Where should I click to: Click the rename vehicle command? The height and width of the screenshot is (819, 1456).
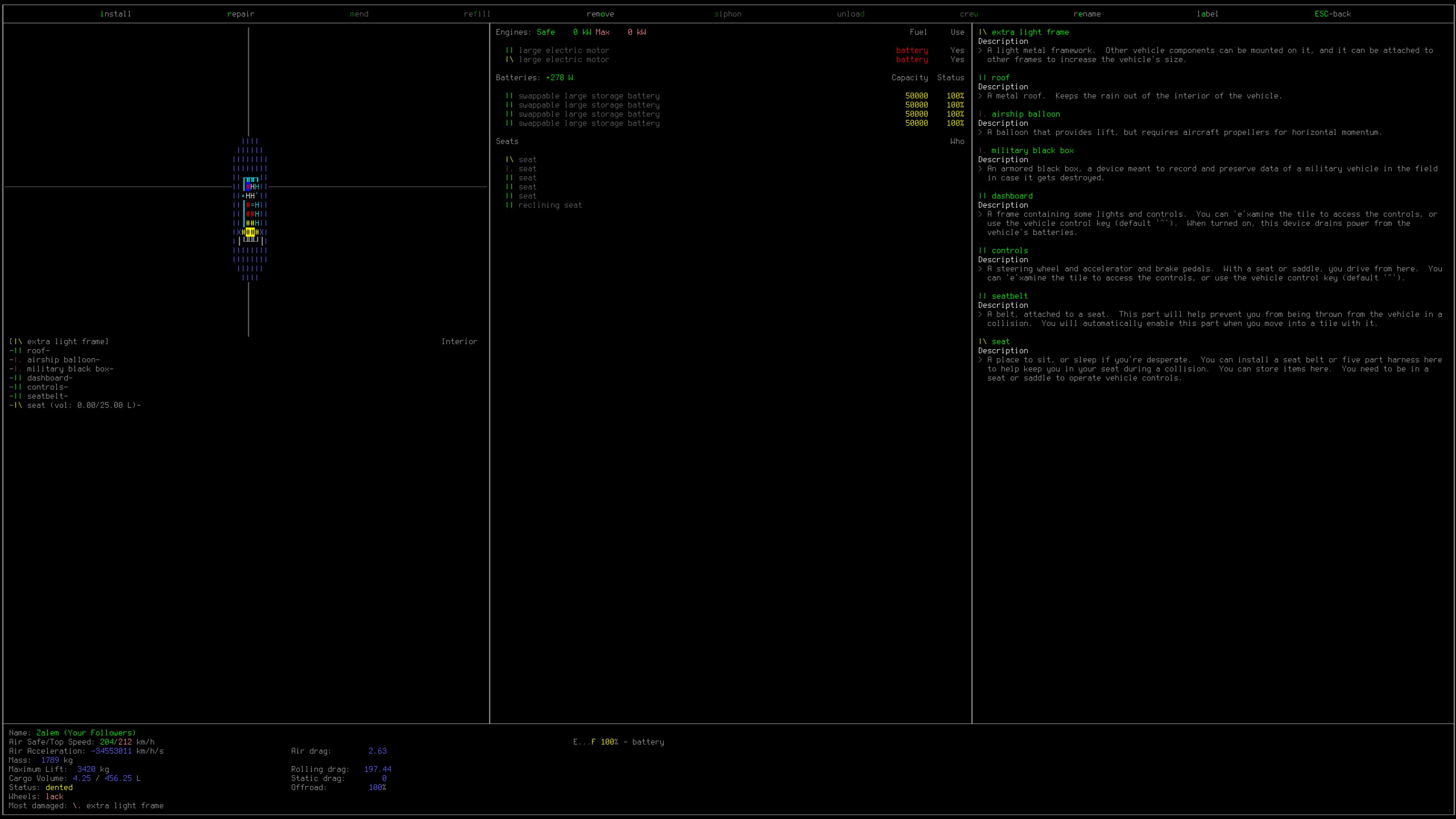pyautogui.click(x=1086, y=14)
